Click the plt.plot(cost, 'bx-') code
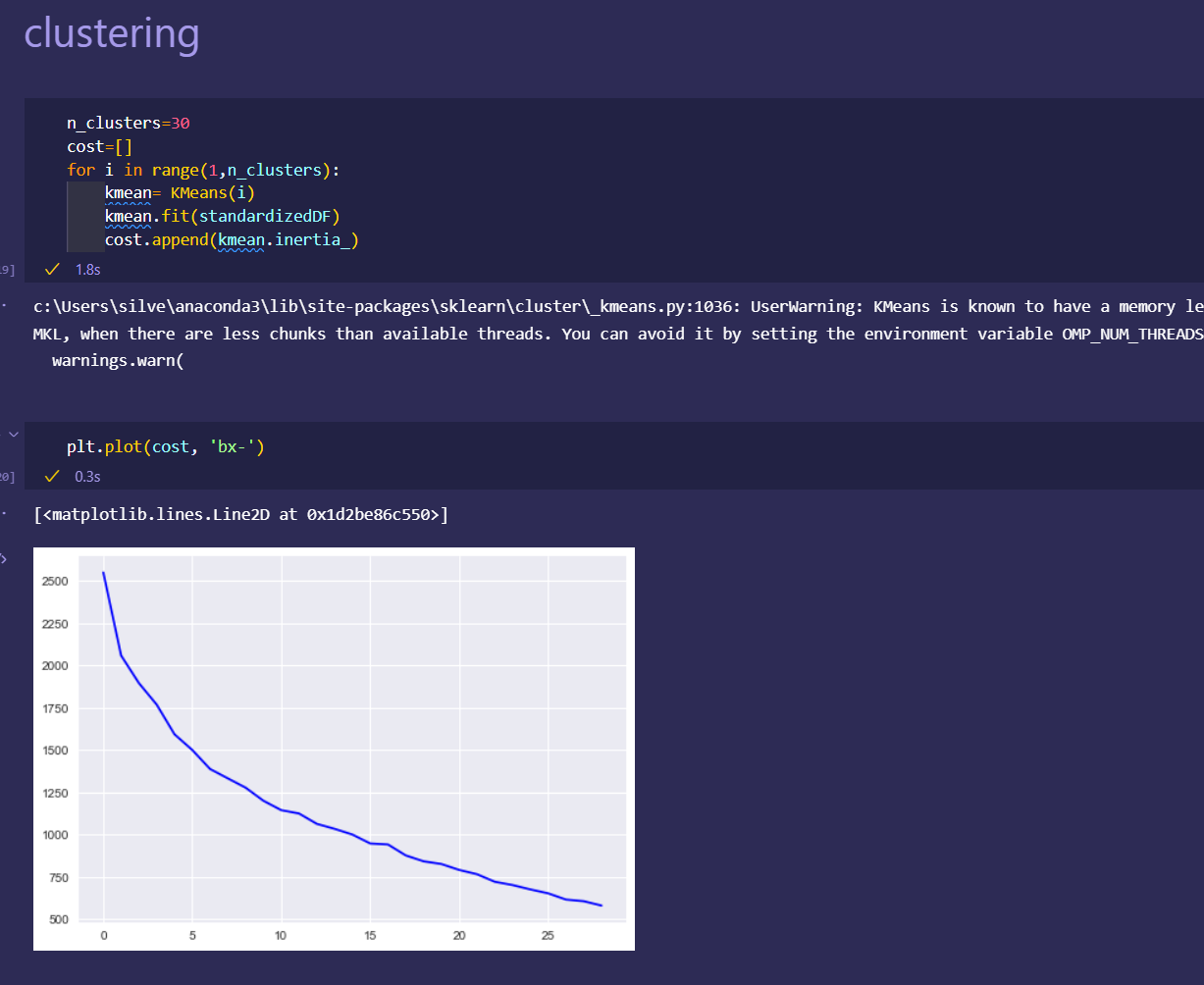 (x=166, y=446)
